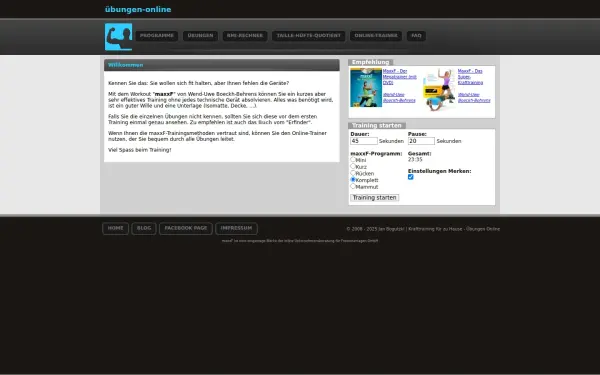The image size is (600, 375).
Task: Open the BMI-RECHNER calculator page
Action: (245, 36)
